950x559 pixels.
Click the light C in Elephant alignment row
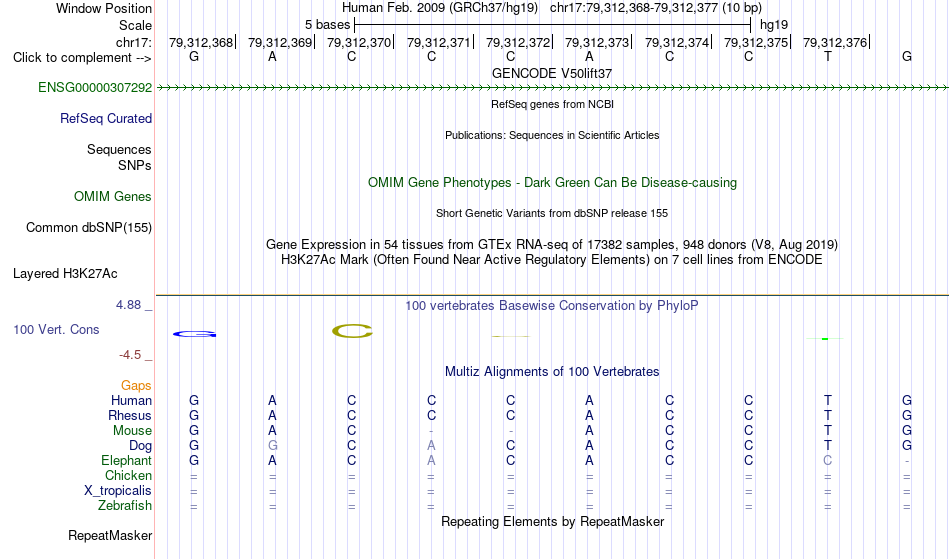[x=828, y=461]
